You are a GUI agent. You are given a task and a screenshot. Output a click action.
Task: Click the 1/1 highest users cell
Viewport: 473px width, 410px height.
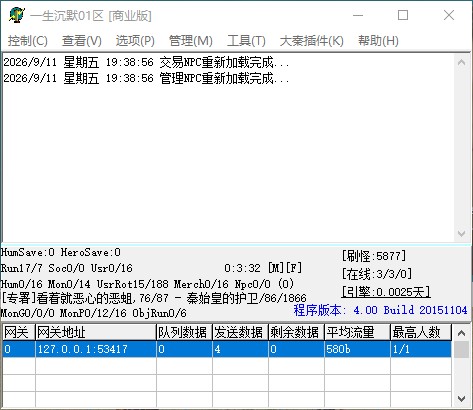pyautogui.click(x=421, y=349)
